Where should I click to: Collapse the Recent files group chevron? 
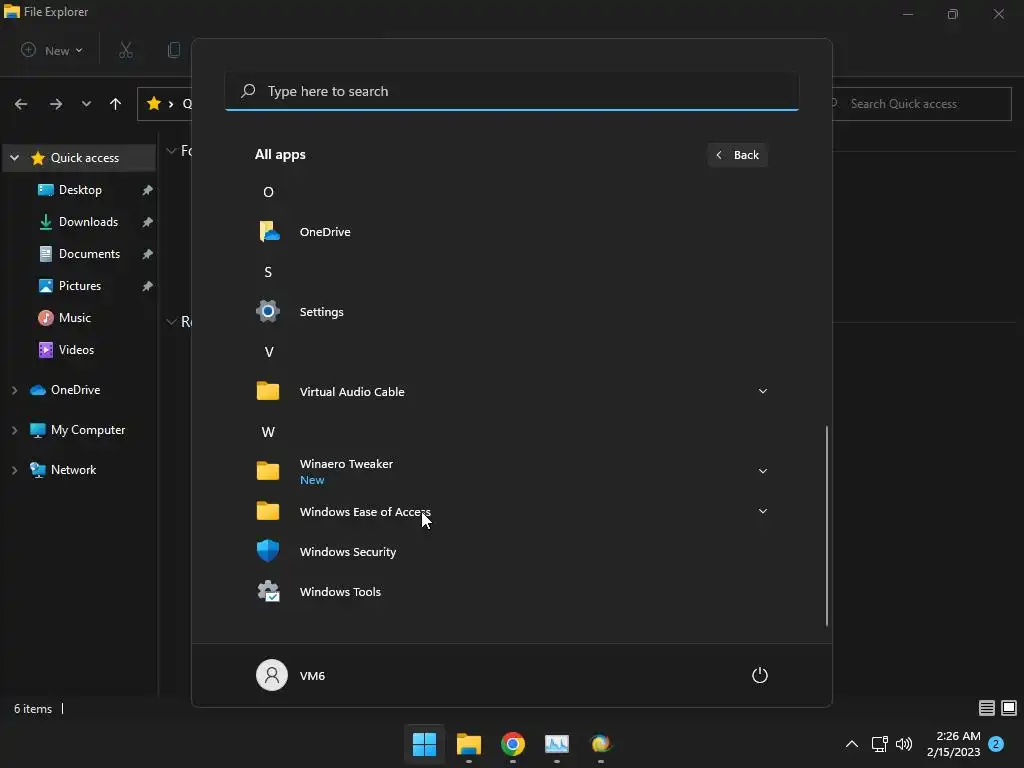pyautogui.click(x=171, y=321)
